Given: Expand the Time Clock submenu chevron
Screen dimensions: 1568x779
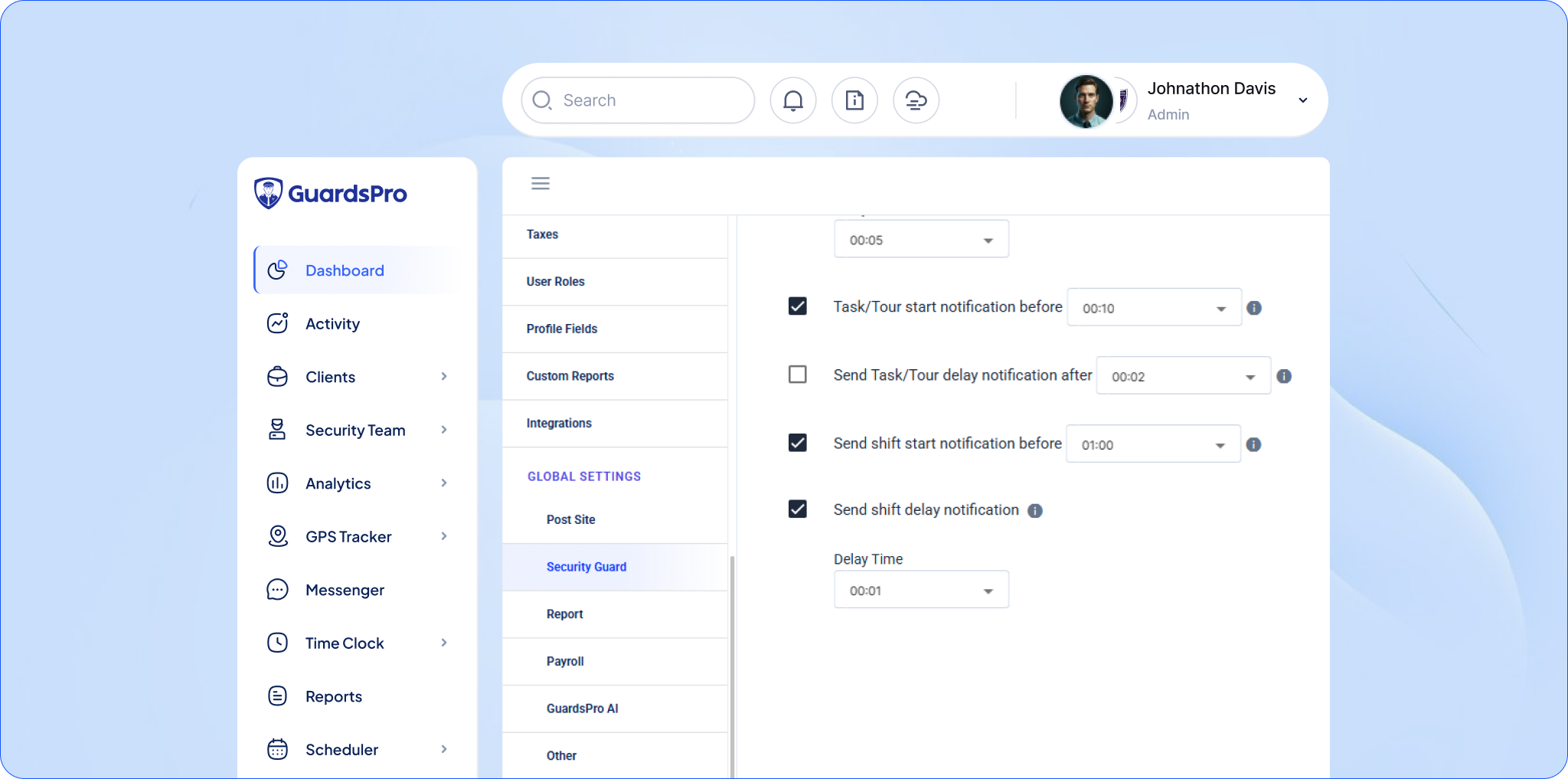Looking at the screenshot, I should tap(444, 643).
